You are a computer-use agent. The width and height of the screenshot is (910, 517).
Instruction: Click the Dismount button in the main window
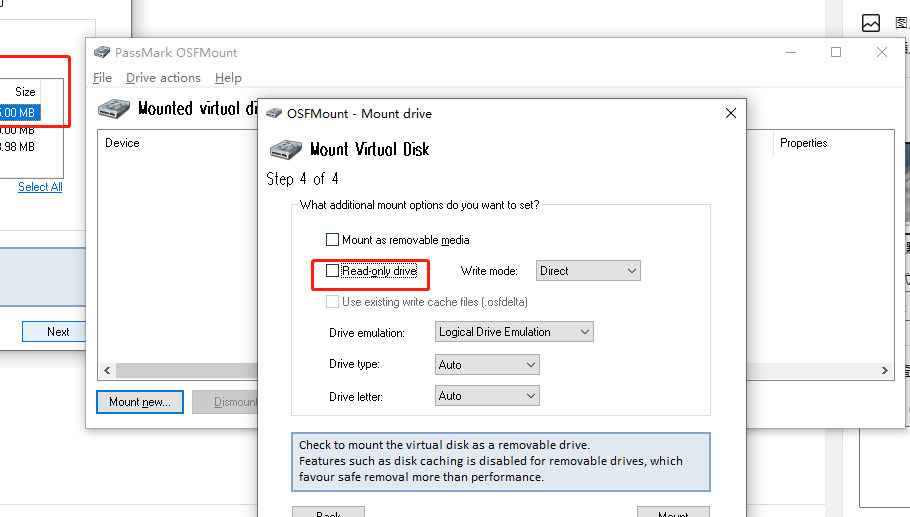point(226,402)
